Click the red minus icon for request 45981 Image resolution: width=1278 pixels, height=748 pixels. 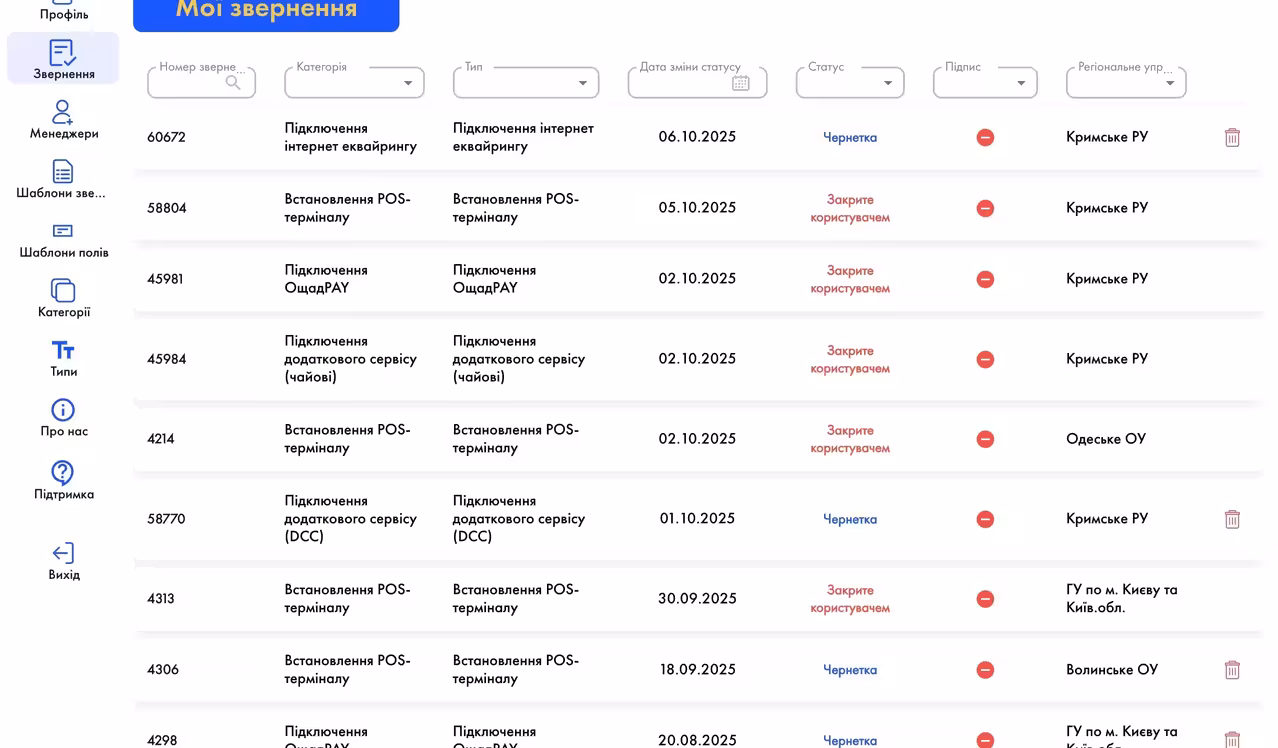985,279
